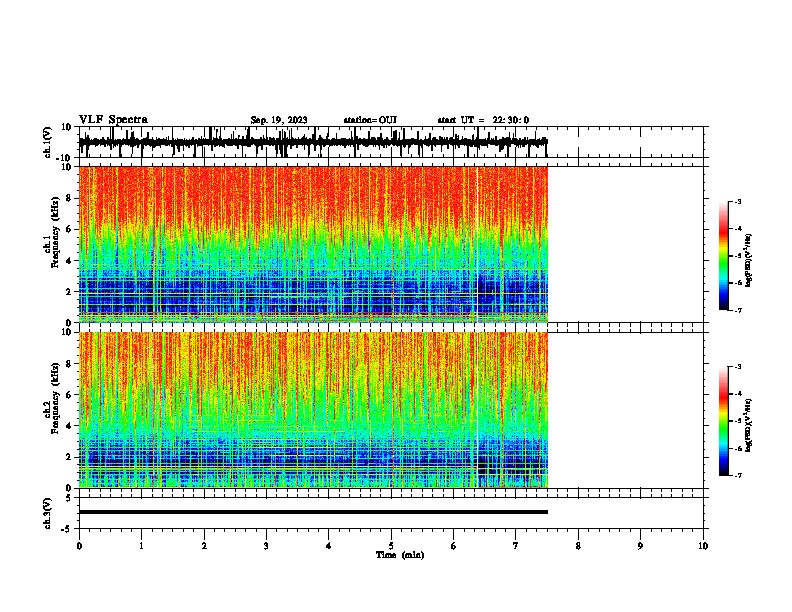Viewport: 792px width, 612px height.
Task: Click the "ch.3(V)" axis label
Action: [x=48, y=513]
